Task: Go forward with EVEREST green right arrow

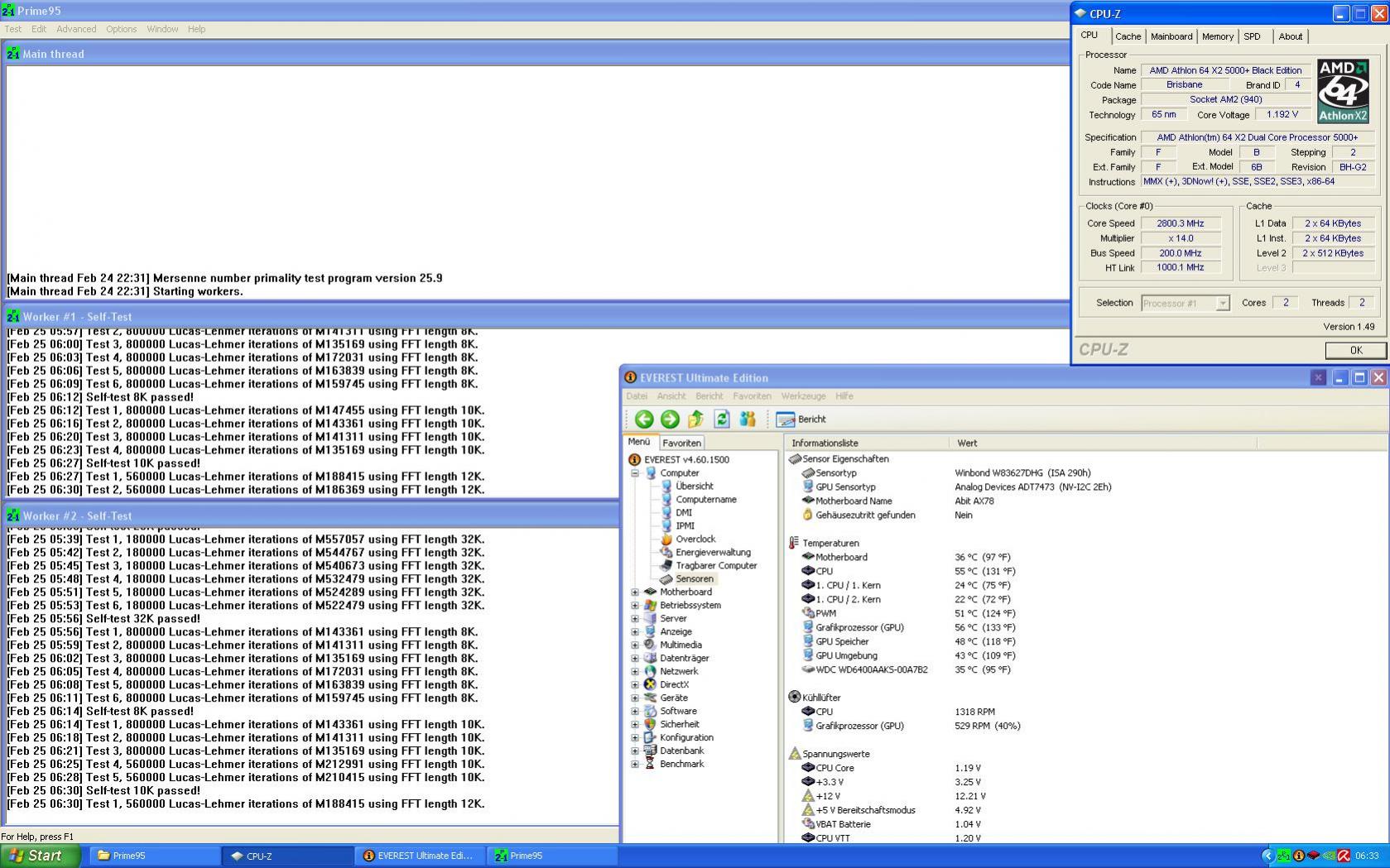Action: click(670, 420)
